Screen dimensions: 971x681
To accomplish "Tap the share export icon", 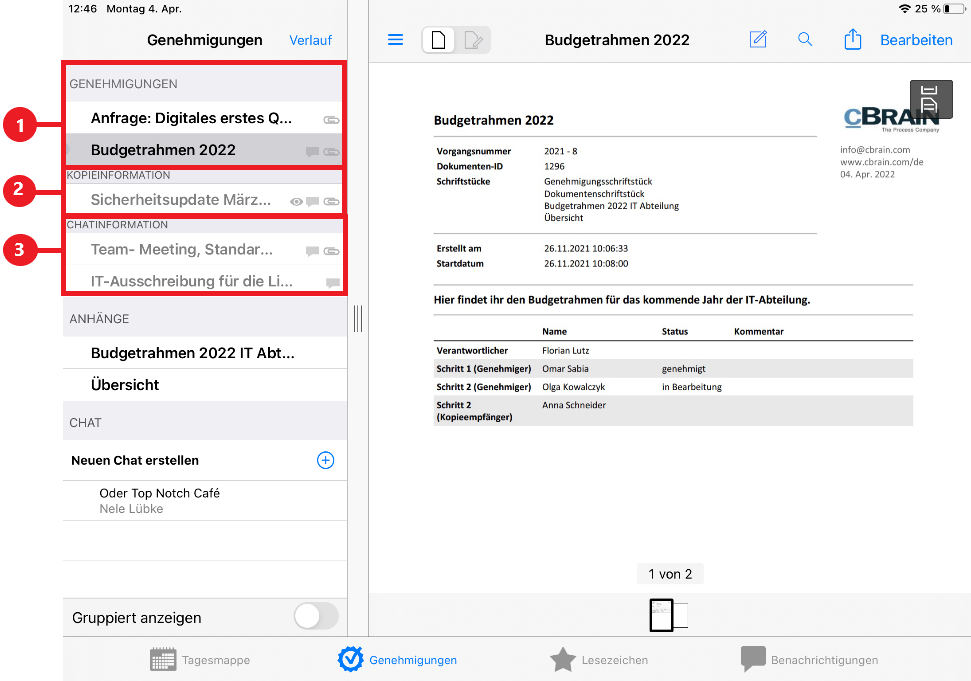I will [x=852, y=40].
